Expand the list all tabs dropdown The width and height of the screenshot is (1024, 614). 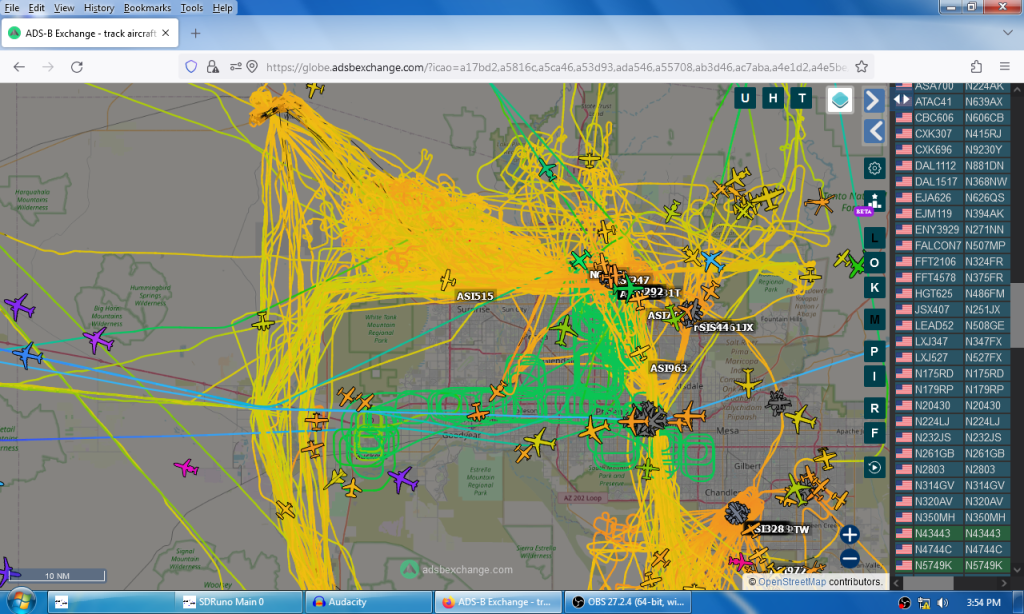1008,33
